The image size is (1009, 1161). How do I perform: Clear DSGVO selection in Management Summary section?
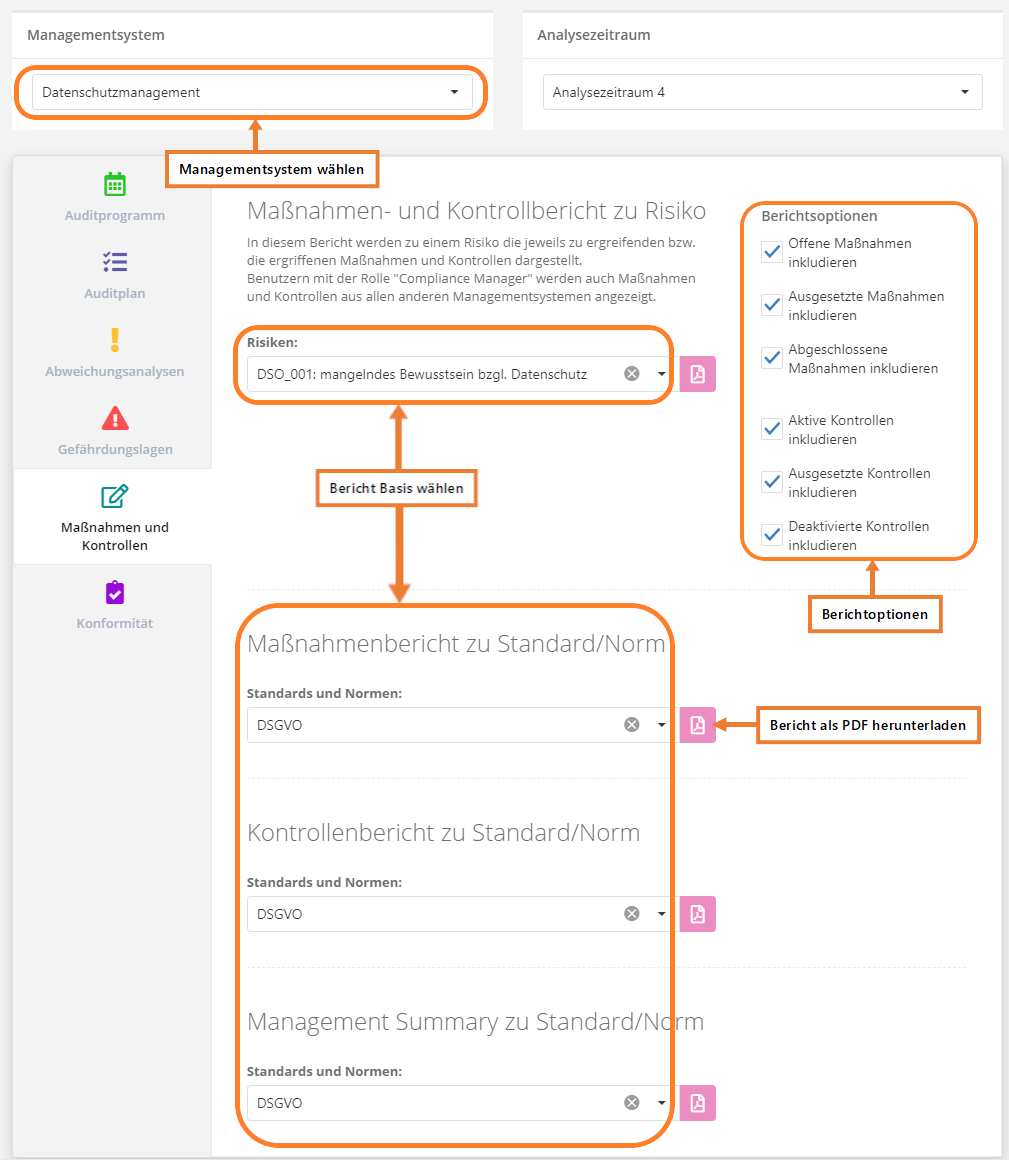pyautogui.click(x=632, y=1103)
